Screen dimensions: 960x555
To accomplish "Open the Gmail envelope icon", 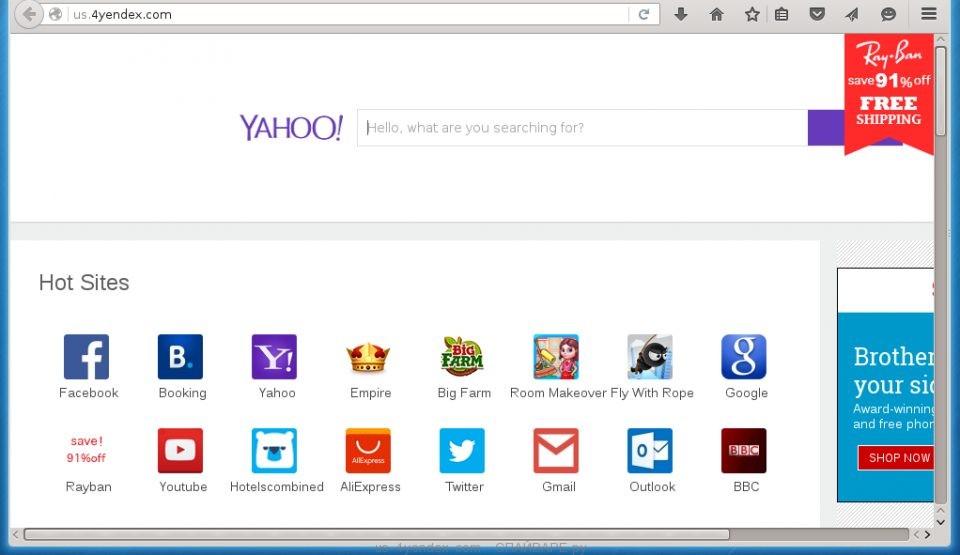I will click(x=556, y=451).
